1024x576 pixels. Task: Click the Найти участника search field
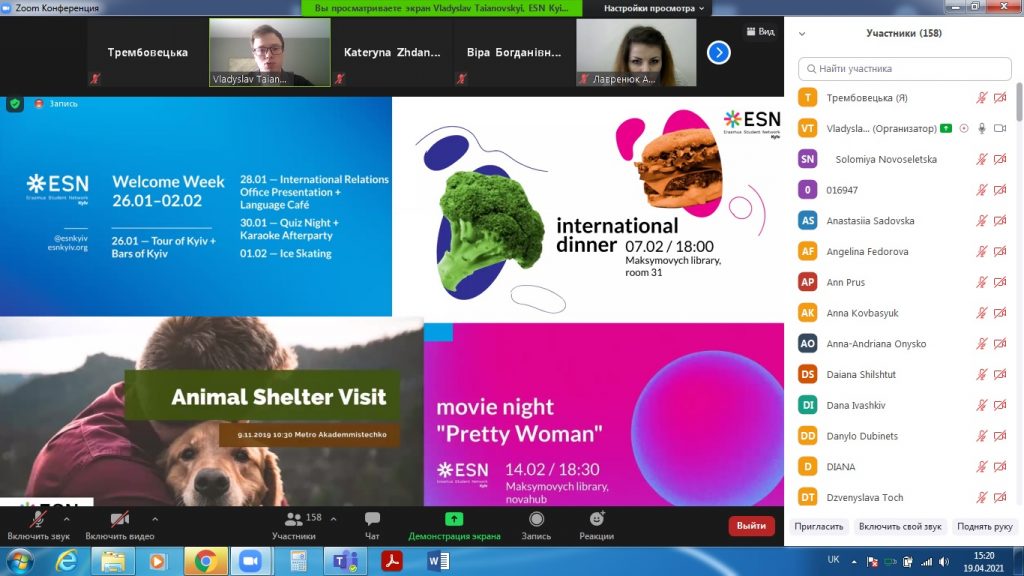(x=904, y=69)
